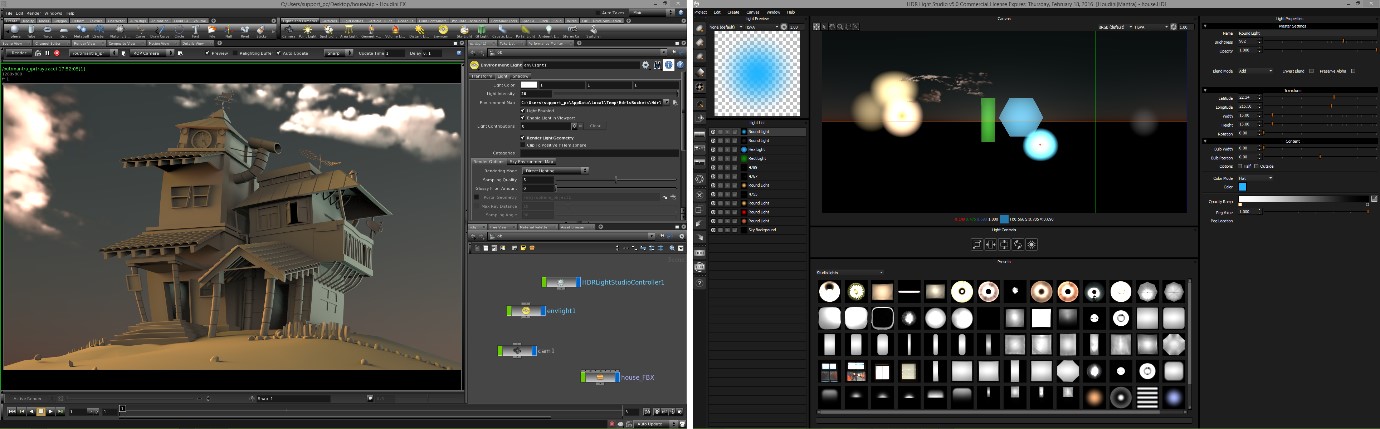The height and width of the screenshot is (429, 1380).
Task: Add an Environment Light from the shelf
Action: 443,31
